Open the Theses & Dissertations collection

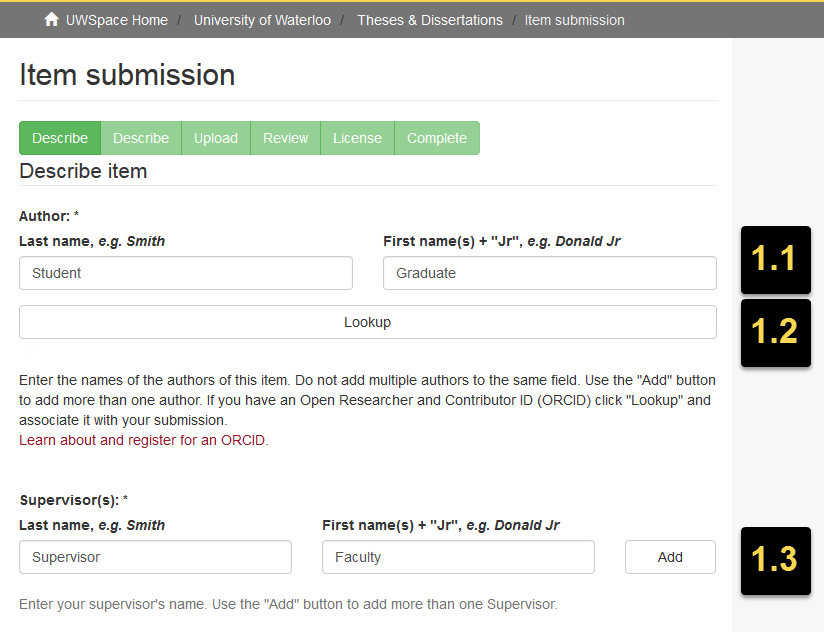[x=430, y=19]
